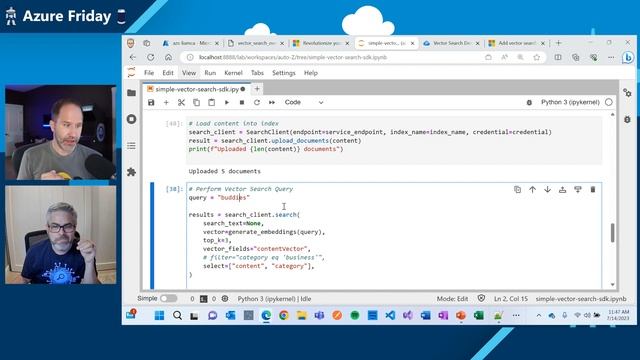Paste cell from clipboard in toolbar
640x360 pixels.
coord(211,102)
